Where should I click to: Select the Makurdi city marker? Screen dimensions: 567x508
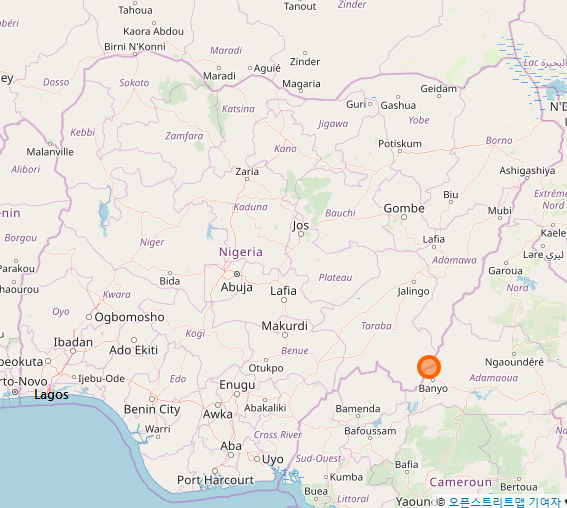pos(285,335)
